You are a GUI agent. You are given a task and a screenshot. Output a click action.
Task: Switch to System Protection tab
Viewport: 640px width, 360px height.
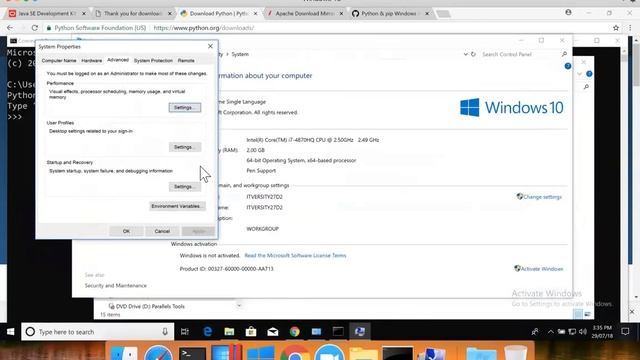click(153, 60)
